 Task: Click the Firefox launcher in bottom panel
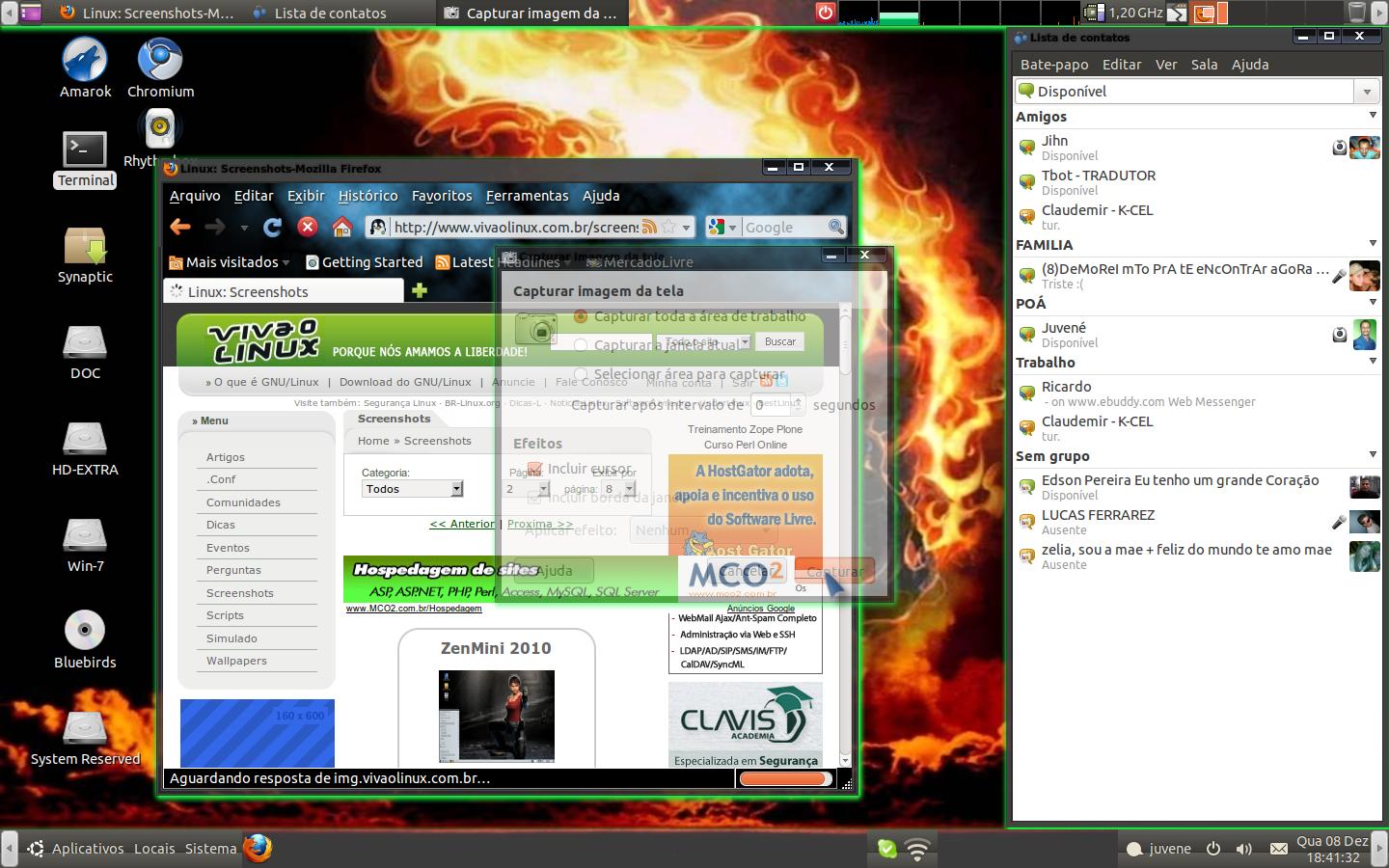[x=257, y=848]
